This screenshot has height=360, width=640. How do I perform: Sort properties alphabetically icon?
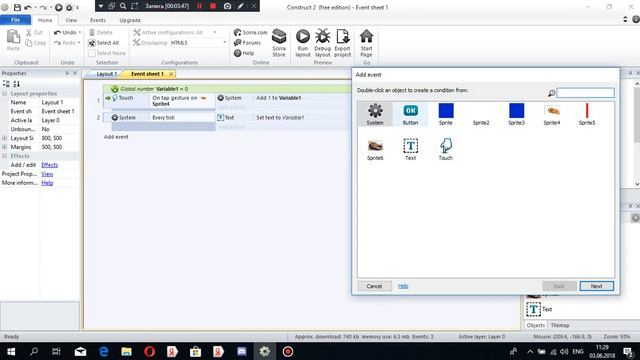click(x=16, y=84)
